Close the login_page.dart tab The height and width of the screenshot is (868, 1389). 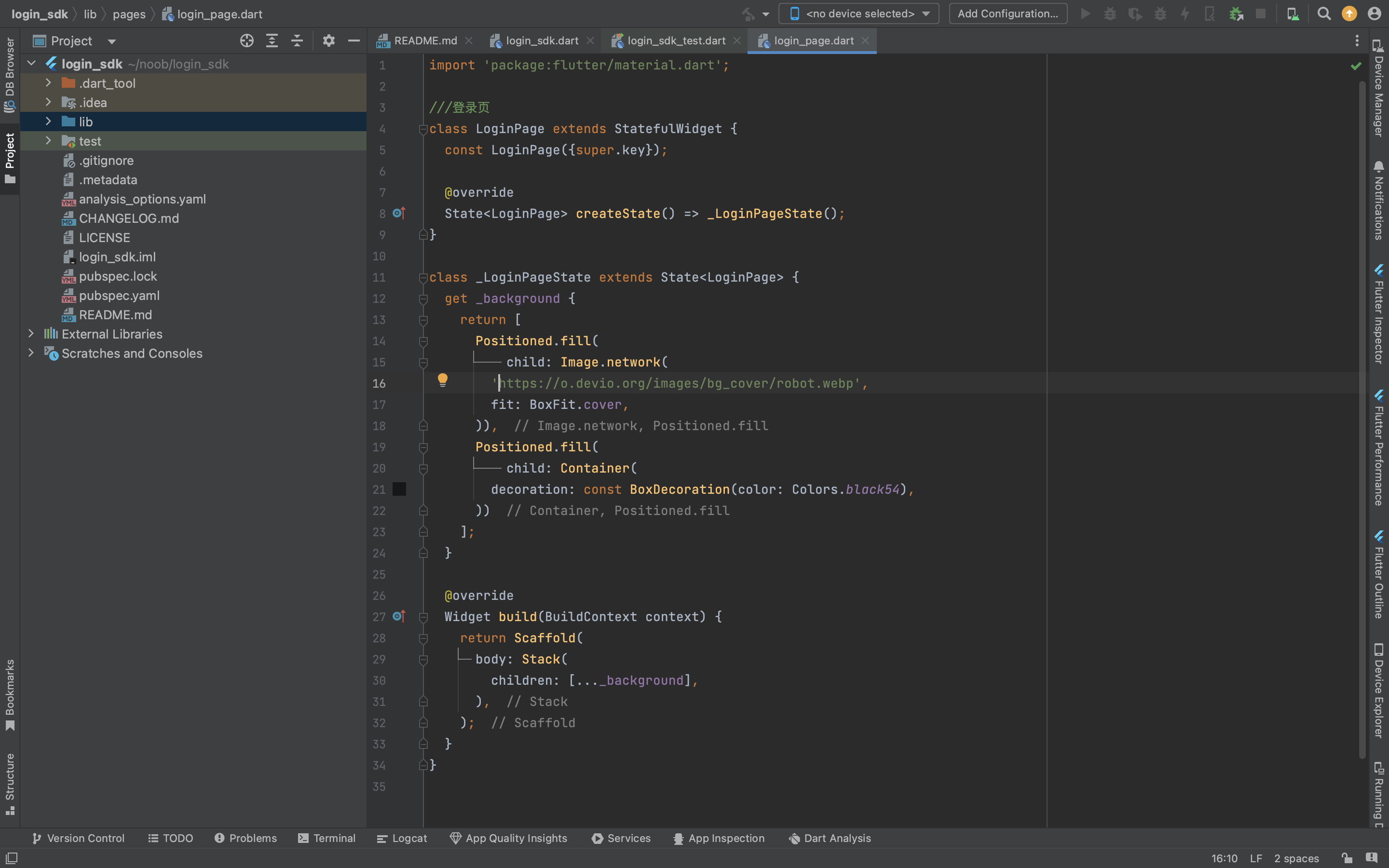(865, 41)
